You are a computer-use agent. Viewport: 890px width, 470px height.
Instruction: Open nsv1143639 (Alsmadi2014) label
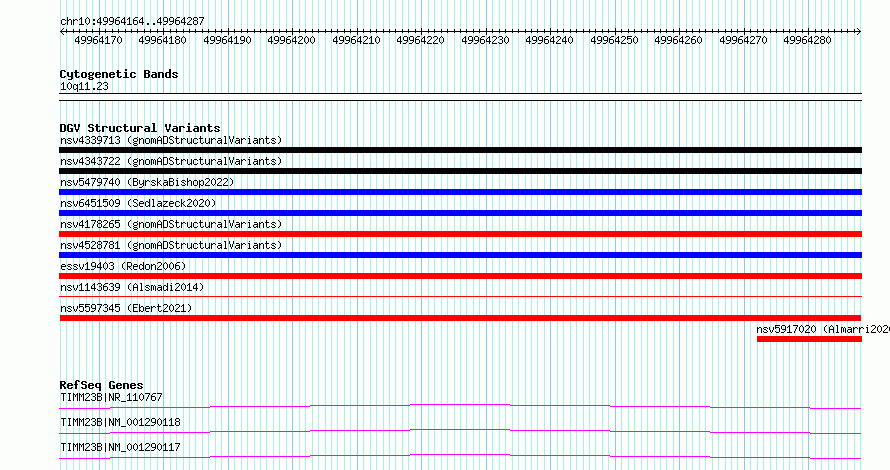[132, 287]
